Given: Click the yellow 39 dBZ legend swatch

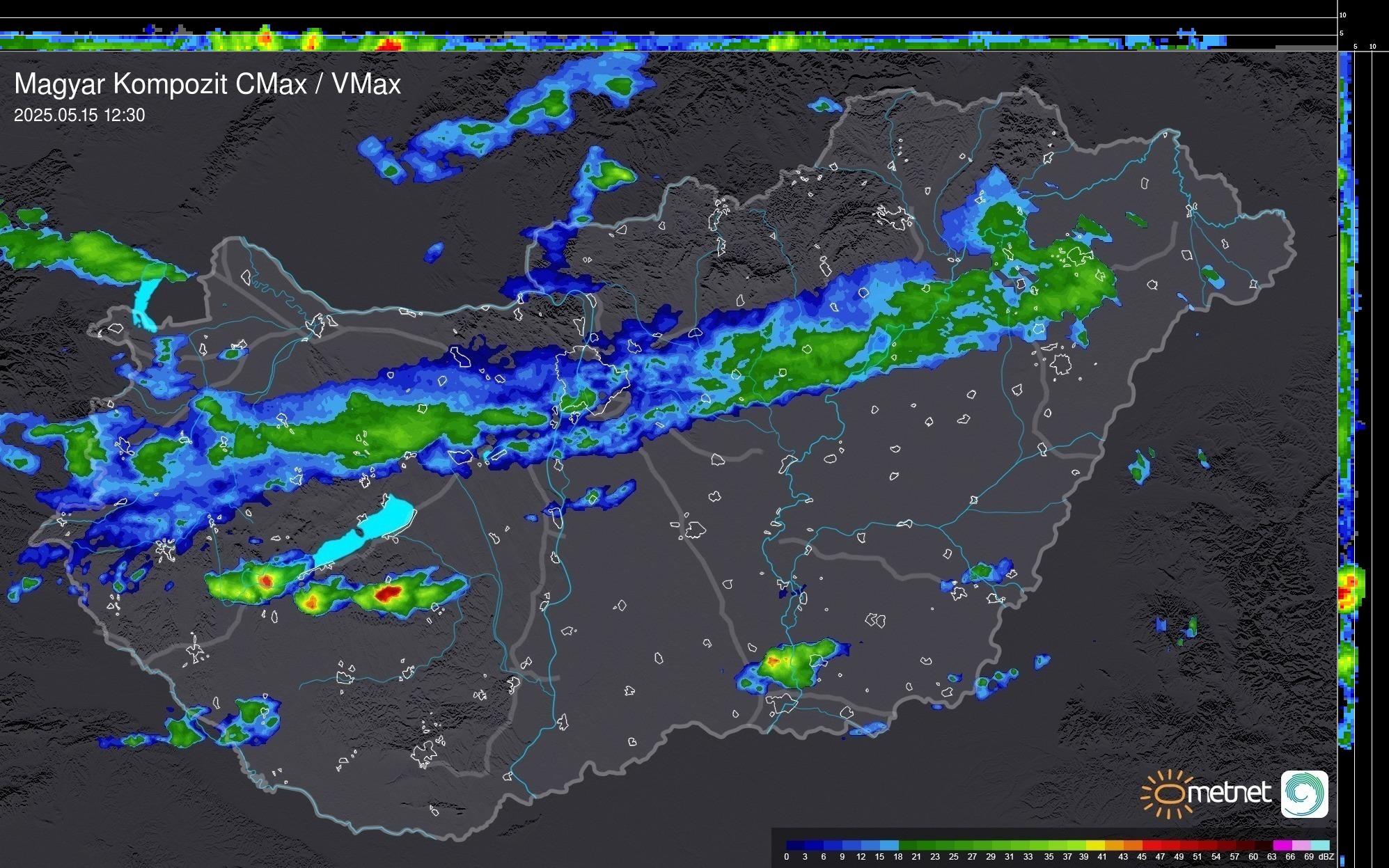Looking at the screenshot, I should pyautogui.click(x=1094, y=845).
